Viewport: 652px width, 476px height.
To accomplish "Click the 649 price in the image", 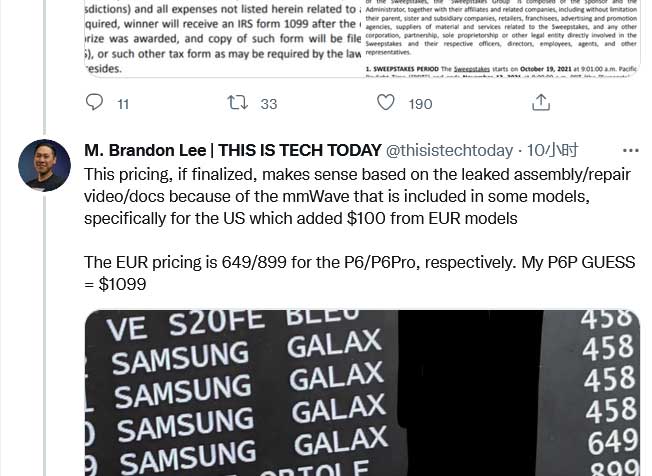I will pyautogui.click(x=612, y=441).
